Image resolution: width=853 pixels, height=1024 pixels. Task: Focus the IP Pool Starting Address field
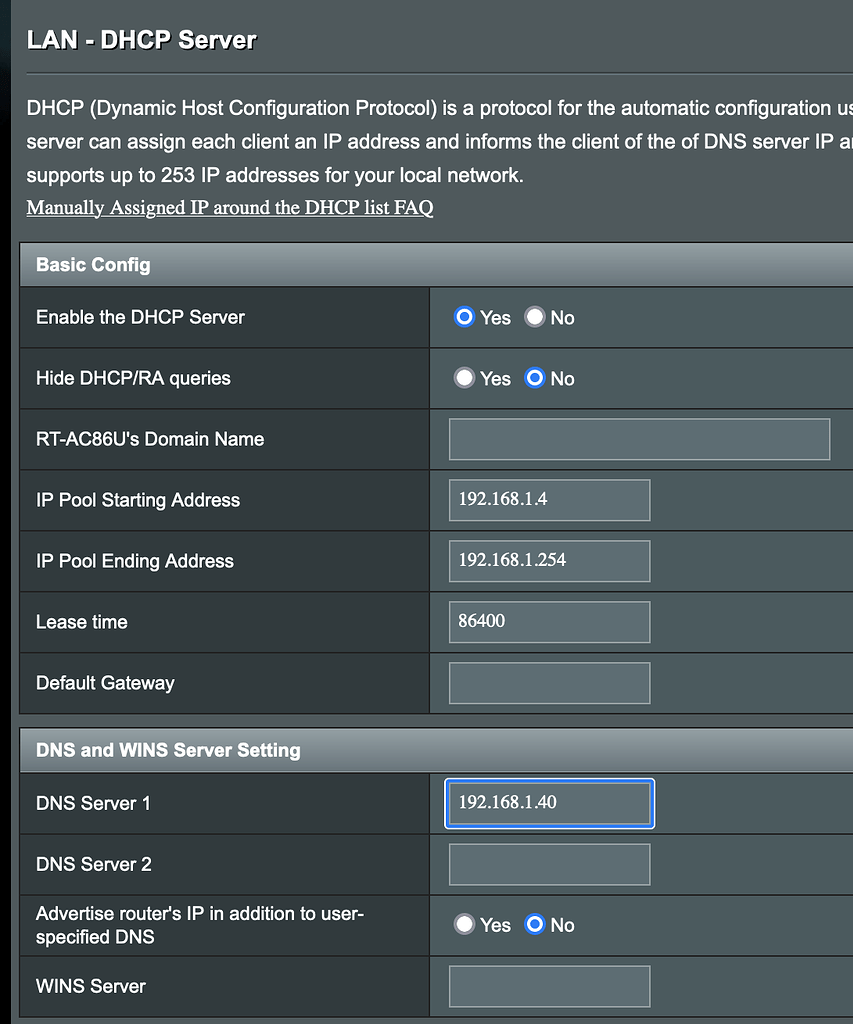coord(549,500)
